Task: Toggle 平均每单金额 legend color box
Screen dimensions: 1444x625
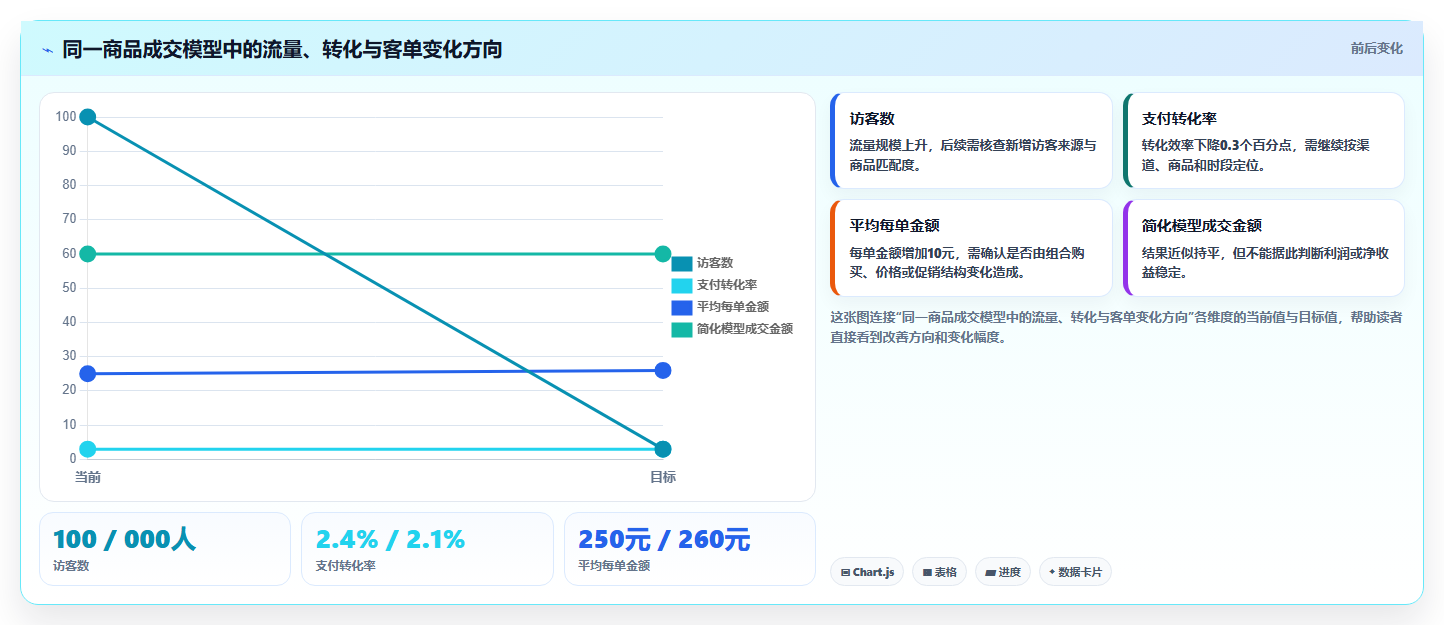Action: coord(682,307)
